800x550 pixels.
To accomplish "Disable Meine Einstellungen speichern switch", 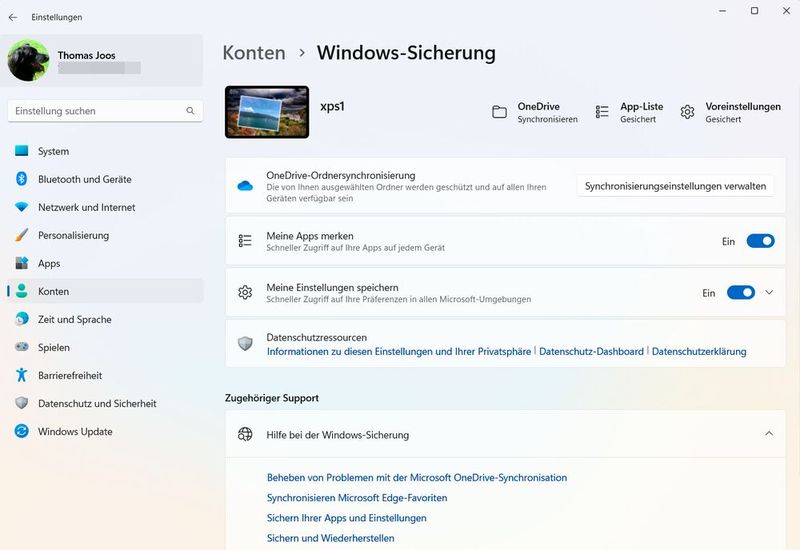I will pyautogui.click(x=740, y=293).
